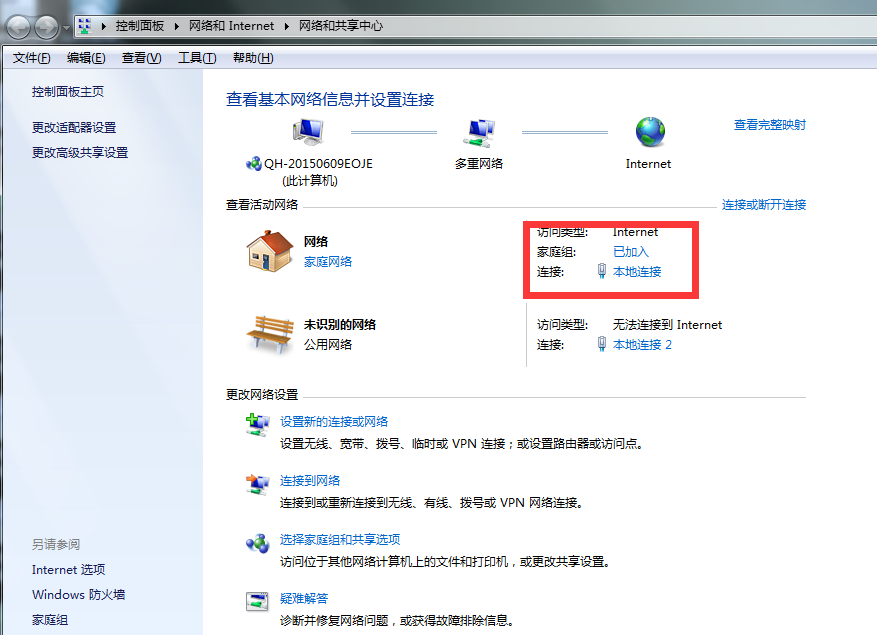Expand the recent pages dropdown arrow

(66, 27)
